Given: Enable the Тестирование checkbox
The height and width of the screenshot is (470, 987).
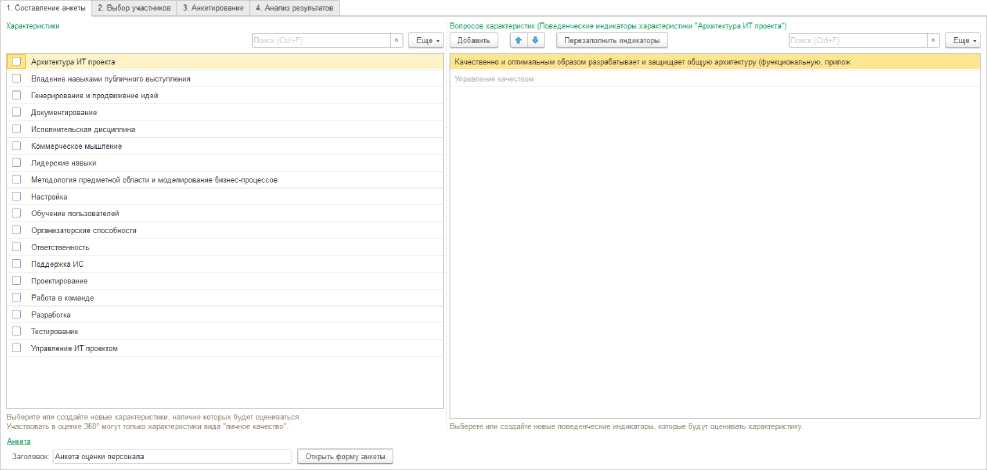Looking at the screenshot, I should point(16,330).
